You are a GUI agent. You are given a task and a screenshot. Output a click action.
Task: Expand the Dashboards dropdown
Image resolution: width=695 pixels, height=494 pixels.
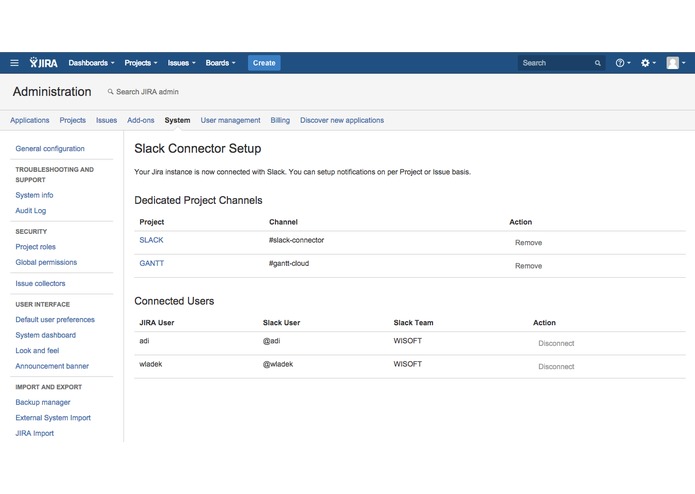91,63
